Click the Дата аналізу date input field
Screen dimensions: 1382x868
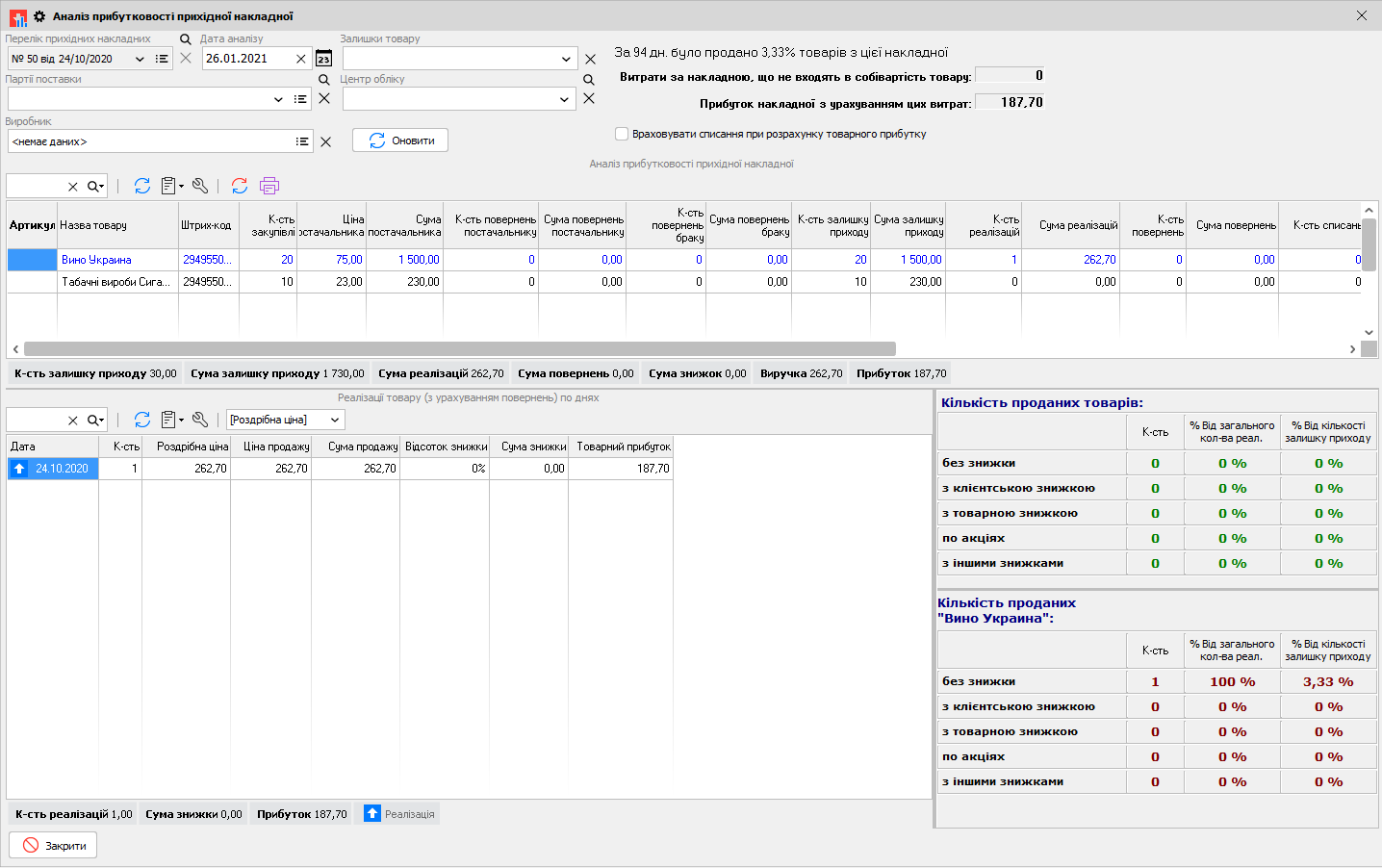tap(246, 59)
